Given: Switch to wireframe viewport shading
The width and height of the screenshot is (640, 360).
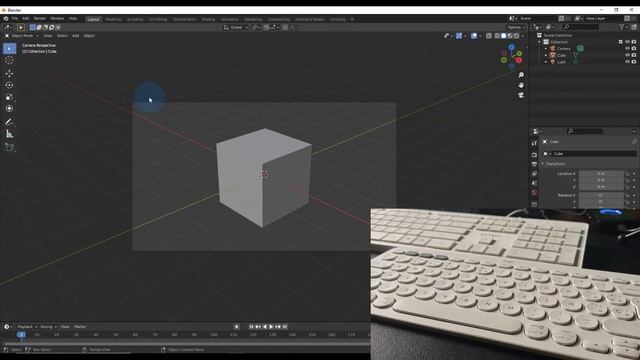Looking at the screenshot, I should point(497,36).
